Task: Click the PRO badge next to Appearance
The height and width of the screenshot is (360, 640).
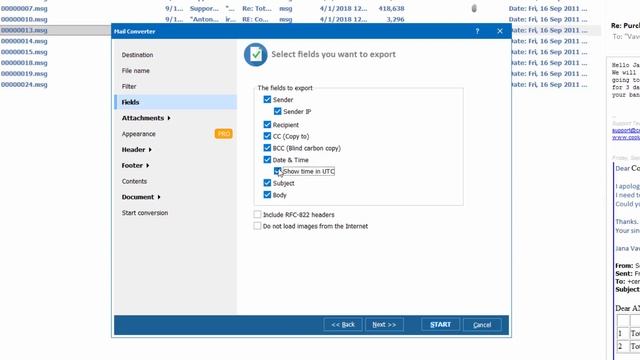Action: coord(223,133)
